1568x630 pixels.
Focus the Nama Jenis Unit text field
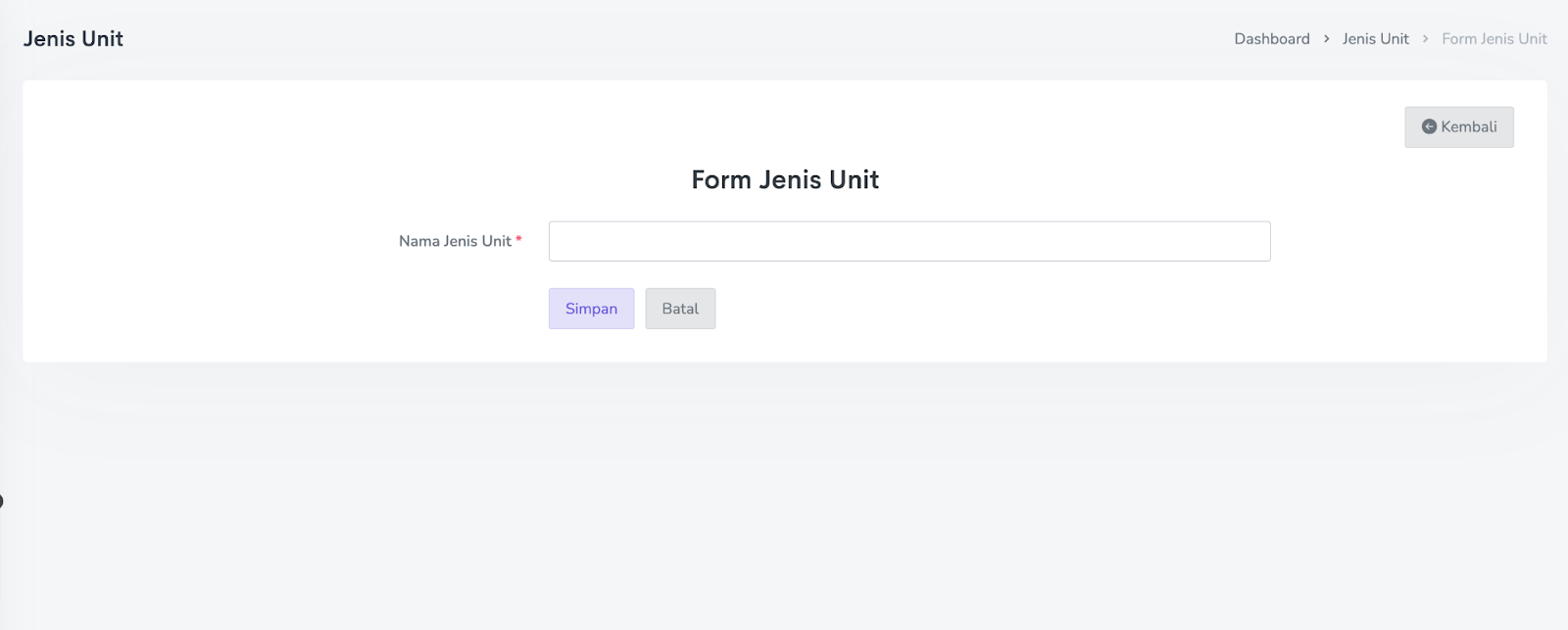point(908,241)
